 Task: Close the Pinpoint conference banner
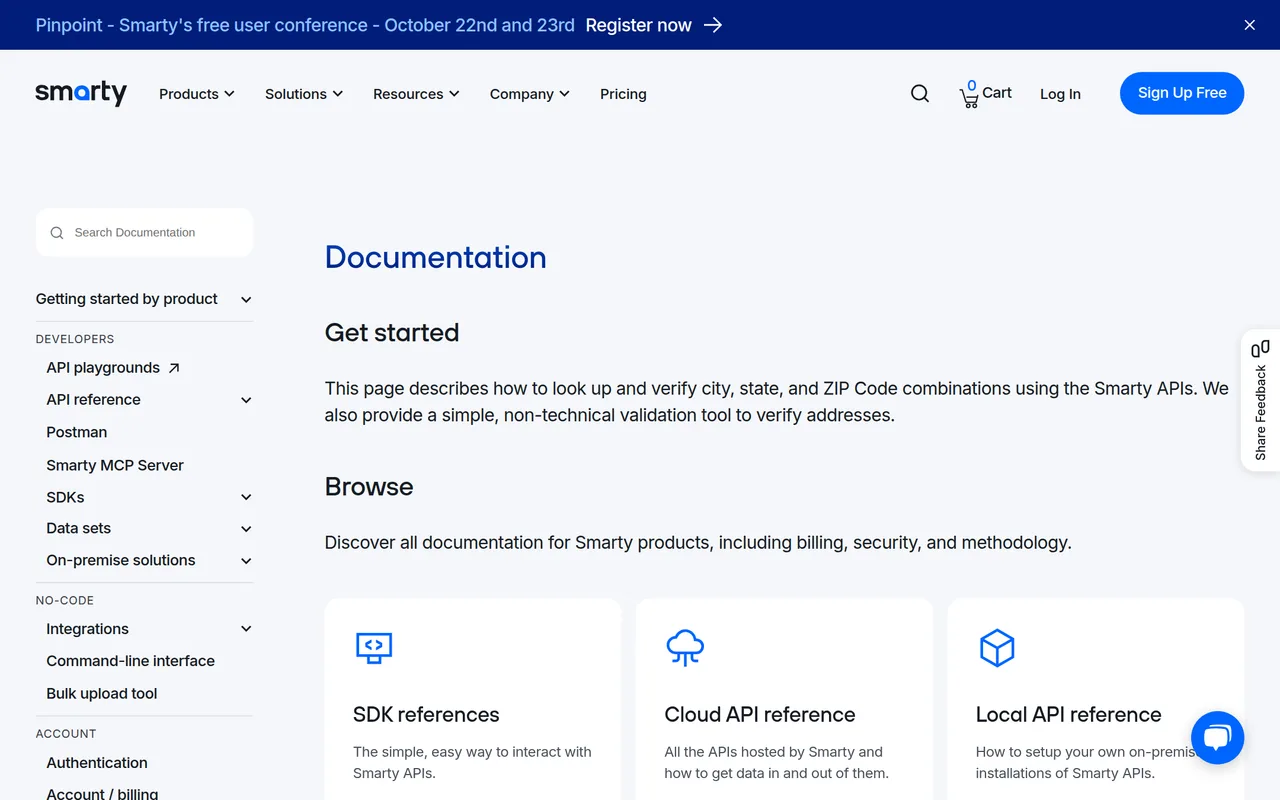coord(1249,25)
